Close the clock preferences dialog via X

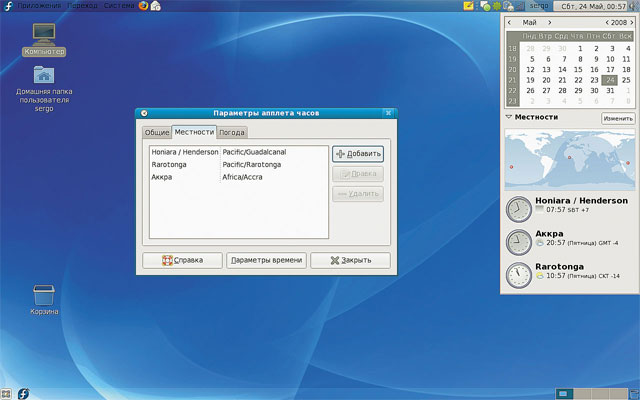coord(388,113)
